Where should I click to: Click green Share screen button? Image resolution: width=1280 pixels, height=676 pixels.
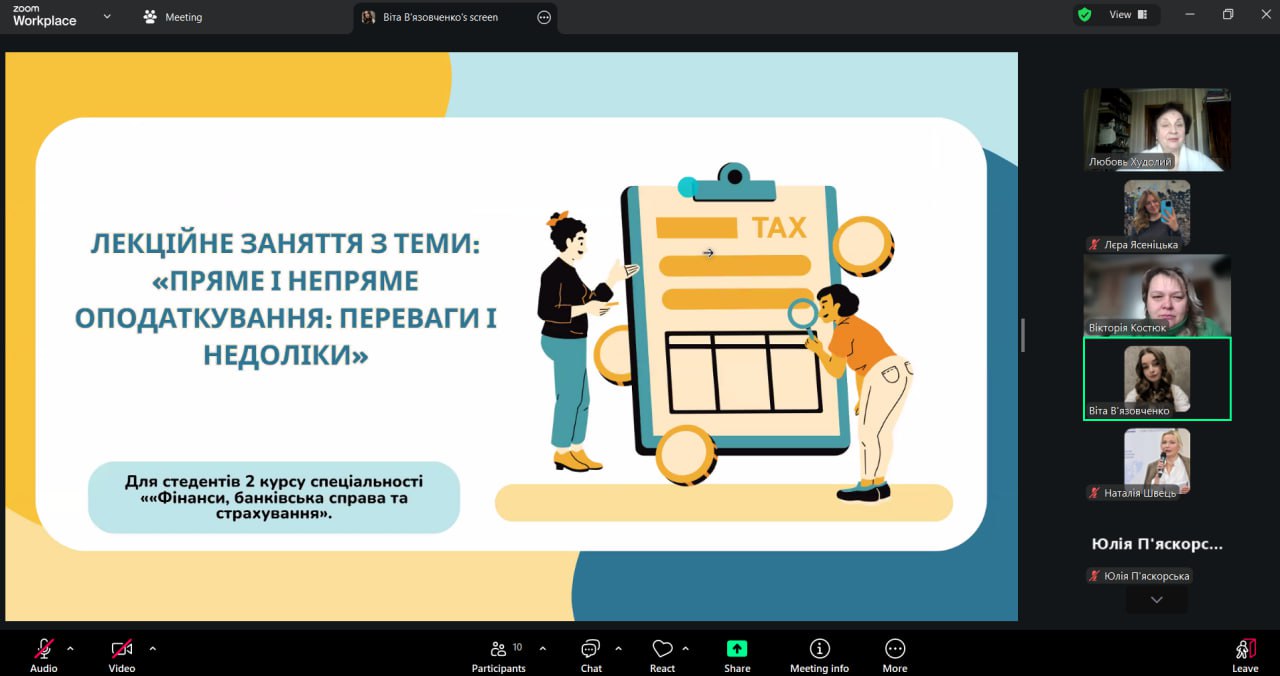click(x=737, y=655)
